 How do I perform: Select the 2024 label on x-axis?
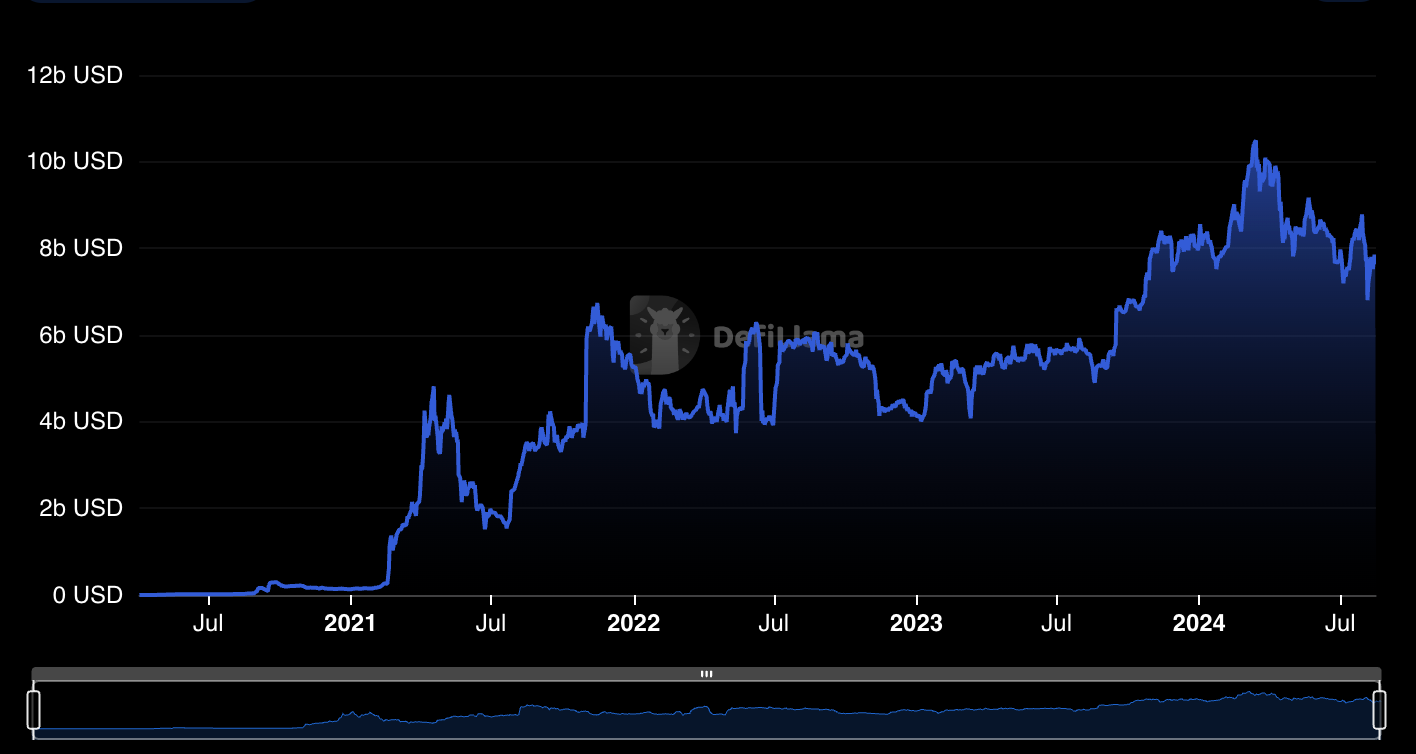pyautogui.click(x=1198, y=624)
